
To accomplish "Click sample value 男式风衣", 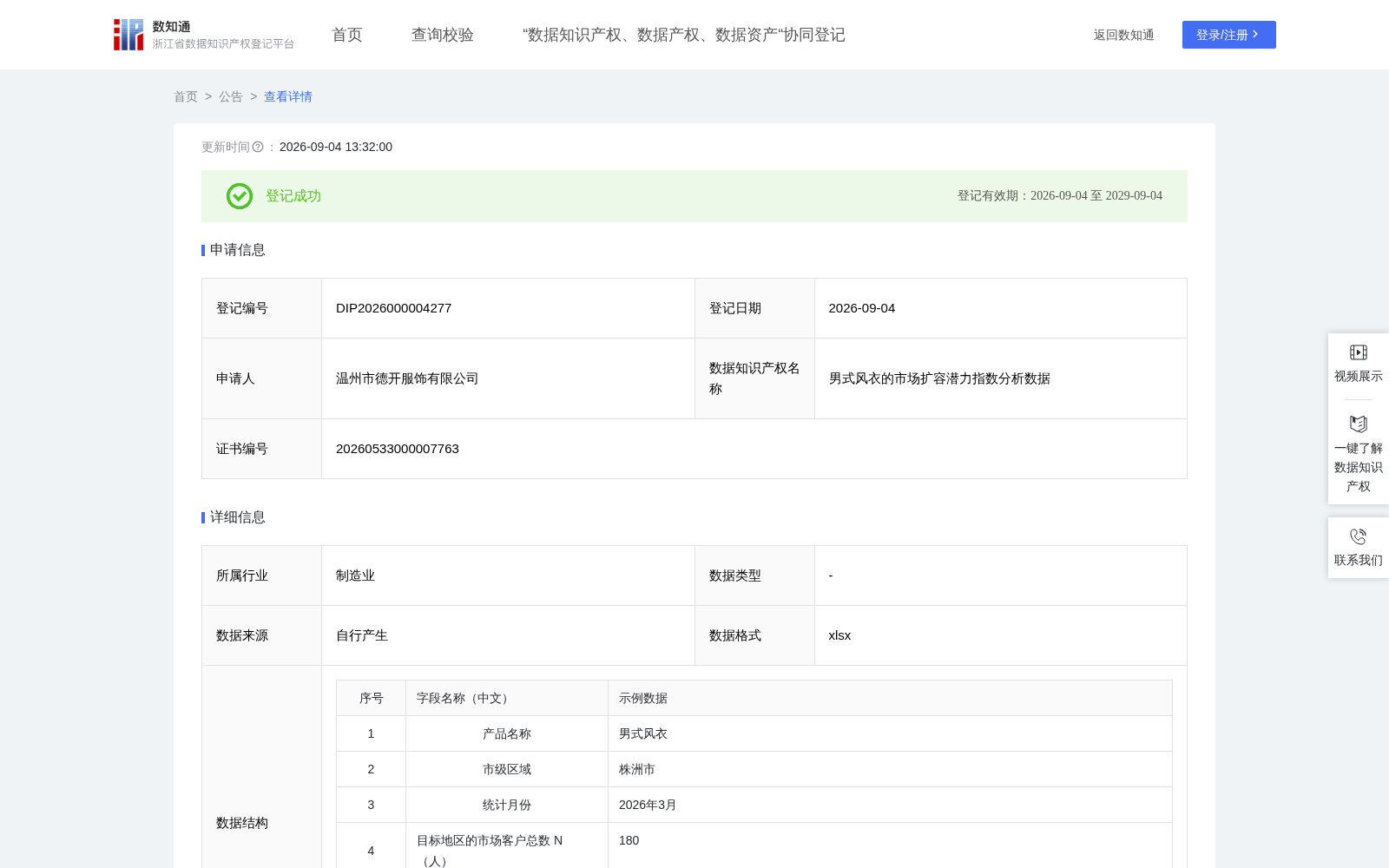I will coord(643,733).
